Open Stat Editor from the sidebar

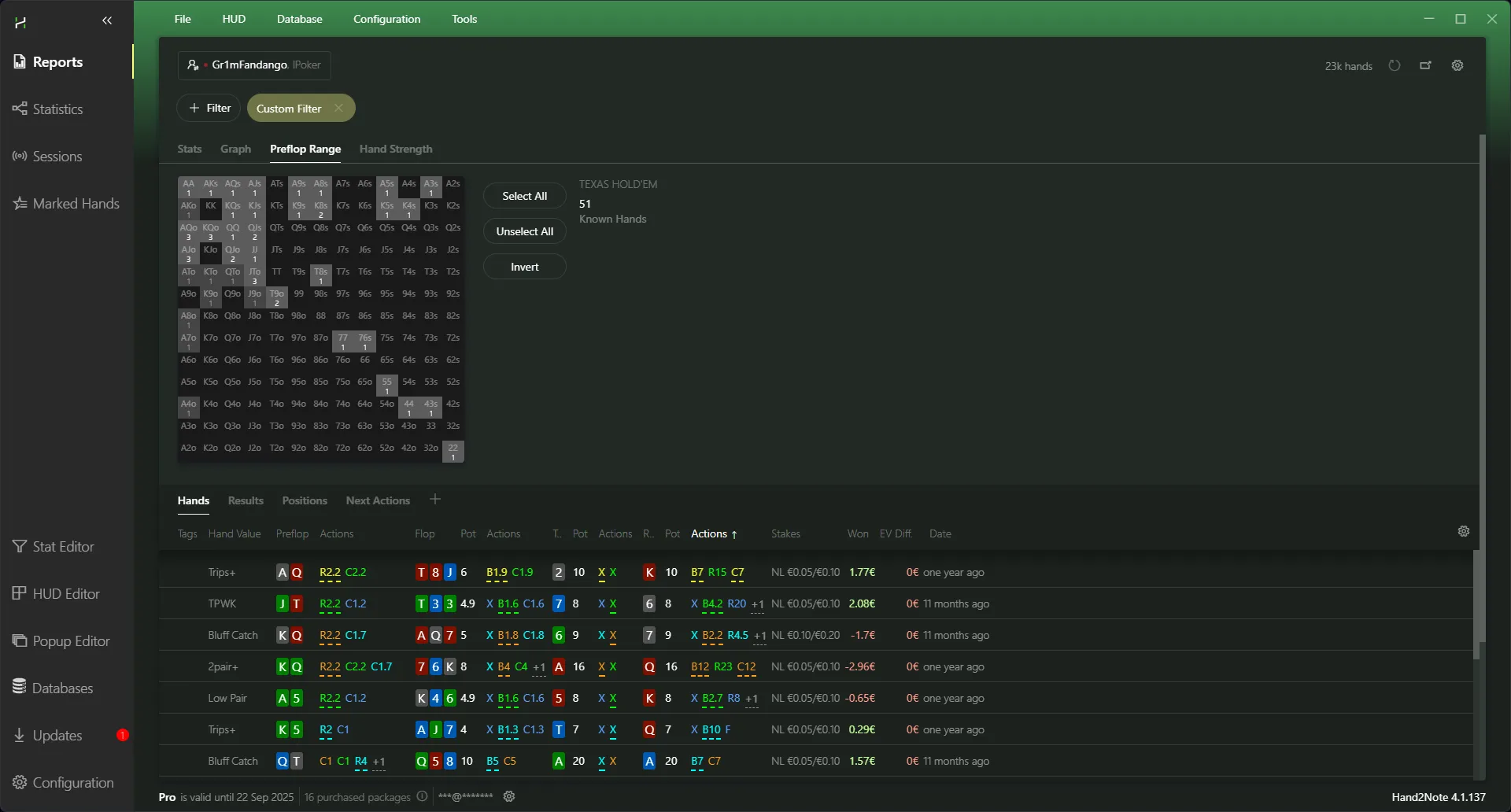coord(63,546)
